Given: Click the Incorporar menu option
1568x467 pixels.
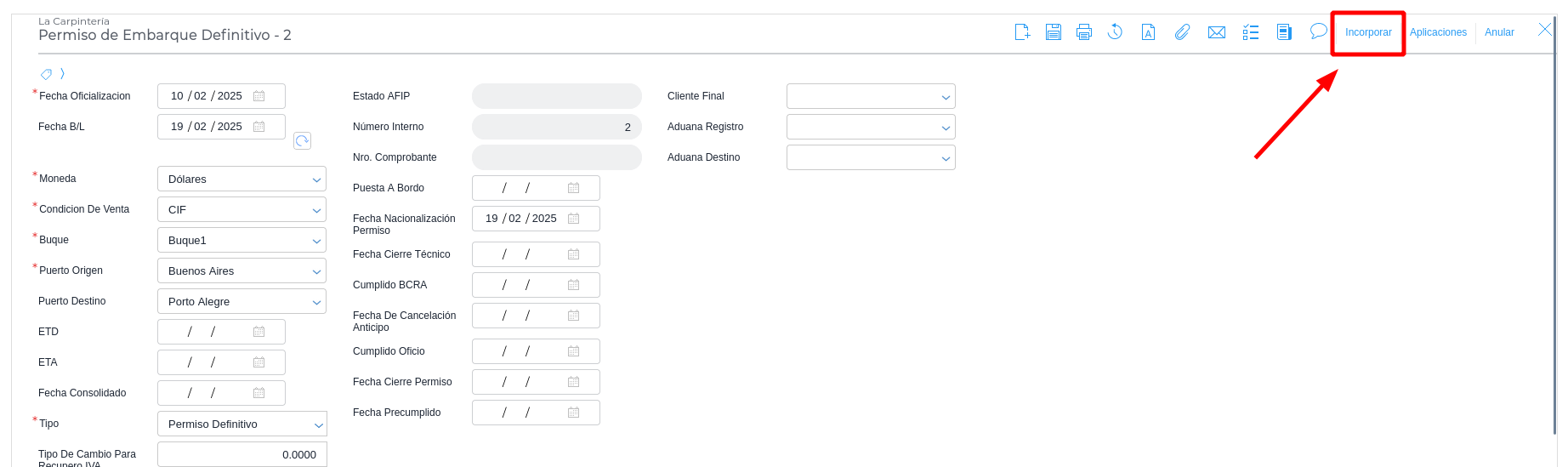Looking at the screenshot, I should click(1368, 32).
